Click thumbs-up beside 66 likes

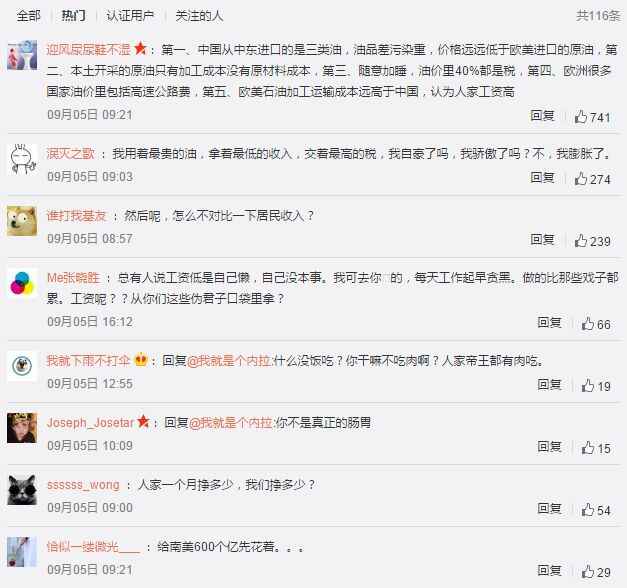click(x=588, y=324)
